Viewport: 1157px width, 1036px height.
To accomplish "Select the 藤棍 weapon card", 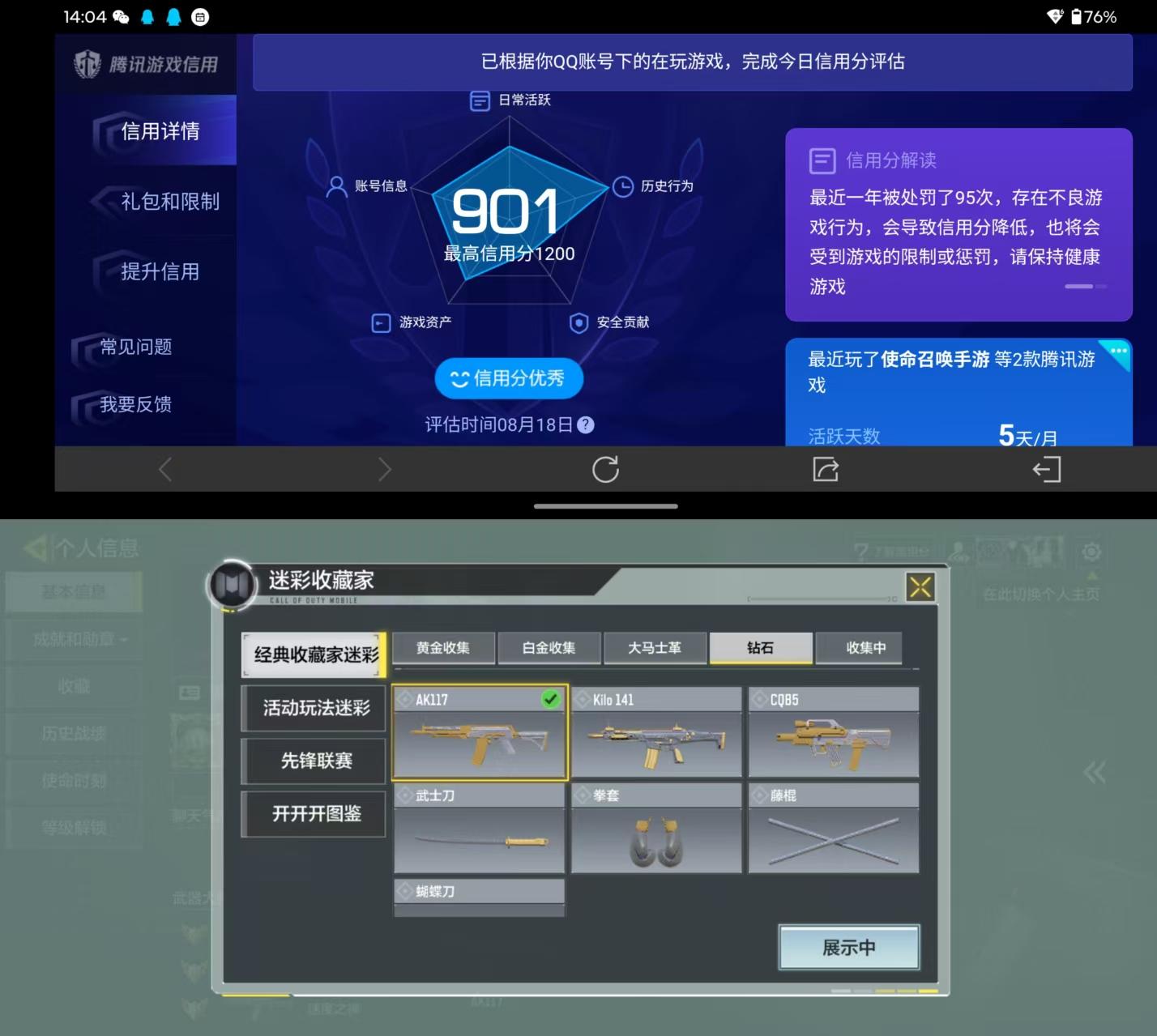I will (x=834, y=828).
